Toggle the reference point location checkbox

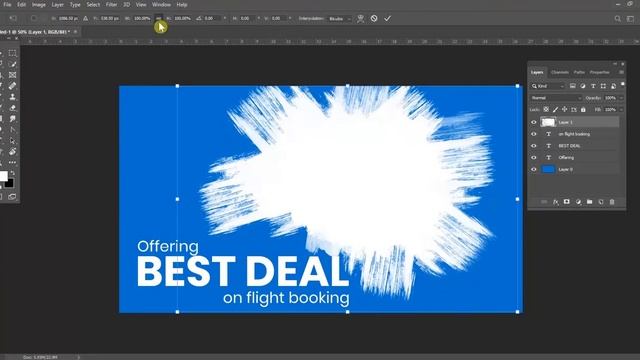pyautogui.click(x=34, y=18)
